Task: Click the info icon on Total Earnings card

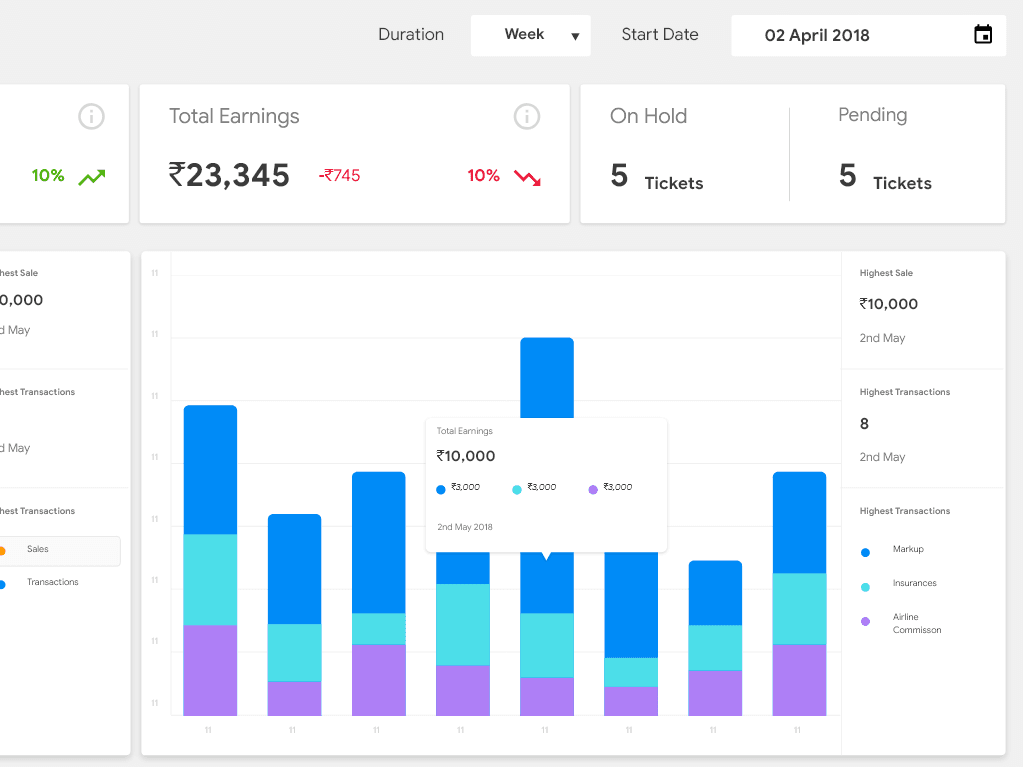Action: [x=527, y=117]
